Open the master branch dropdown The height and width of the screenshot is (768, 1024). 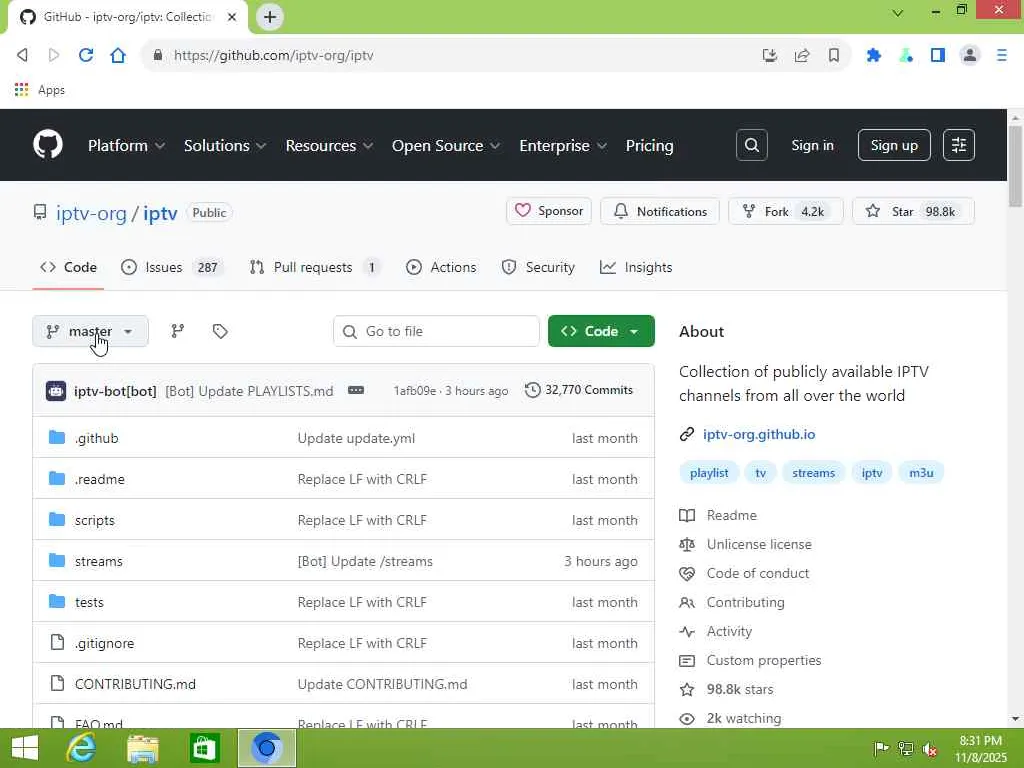90,331
